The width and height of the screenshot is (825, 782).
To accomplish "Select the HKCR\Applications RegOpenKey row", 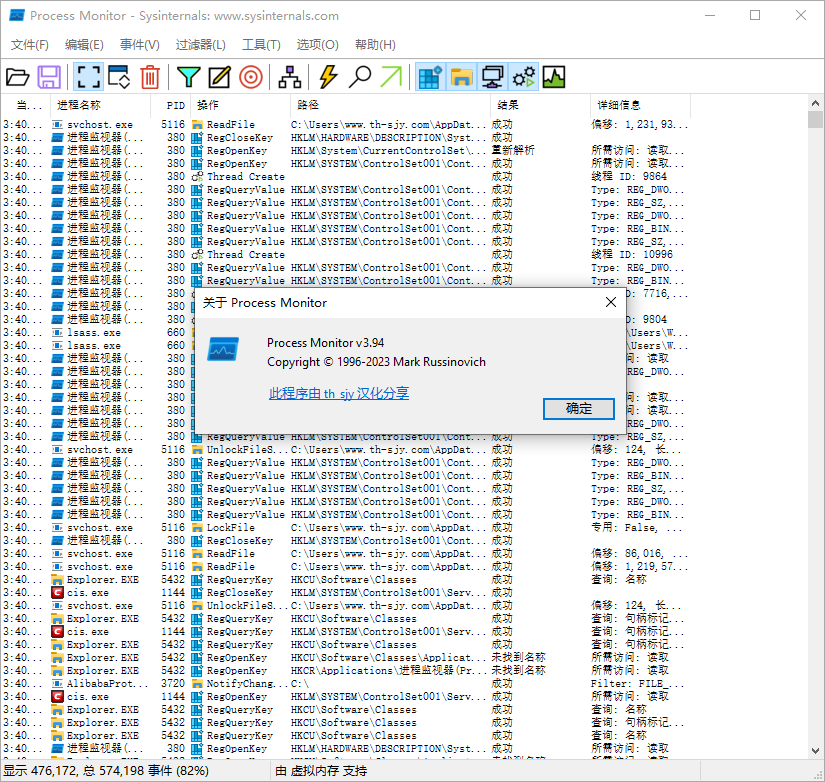I will [x=345, y=670].
